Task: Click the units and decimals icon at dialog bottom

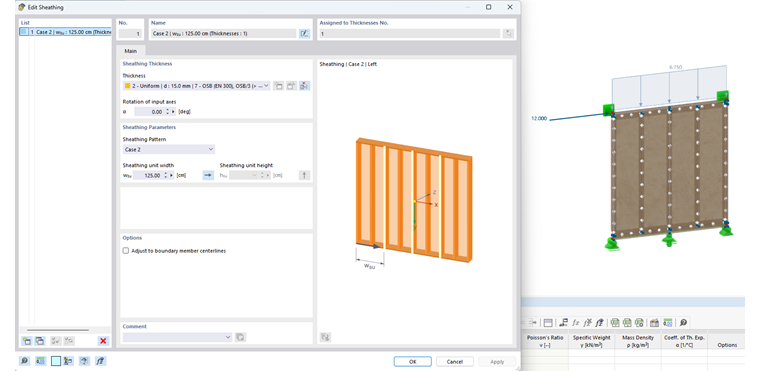Action: (x=40, y=361)
